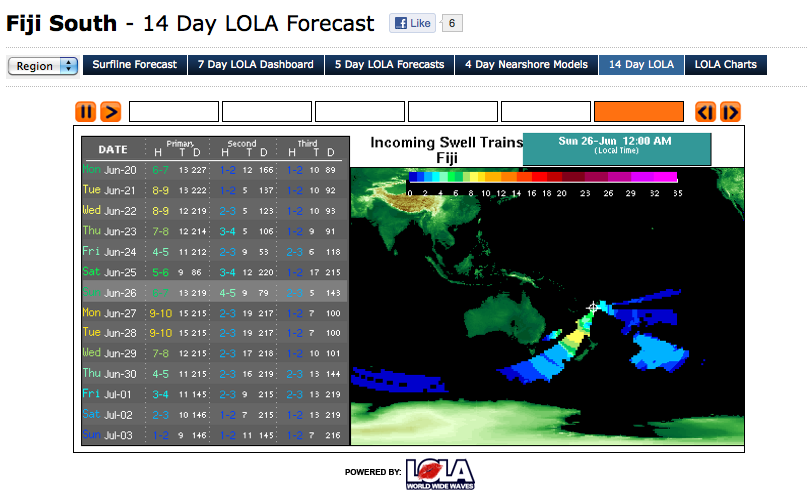Select the Fri Jul-01 forecast row
The width and height of the screenshot is (807, 500).
(x=215, y=394)
